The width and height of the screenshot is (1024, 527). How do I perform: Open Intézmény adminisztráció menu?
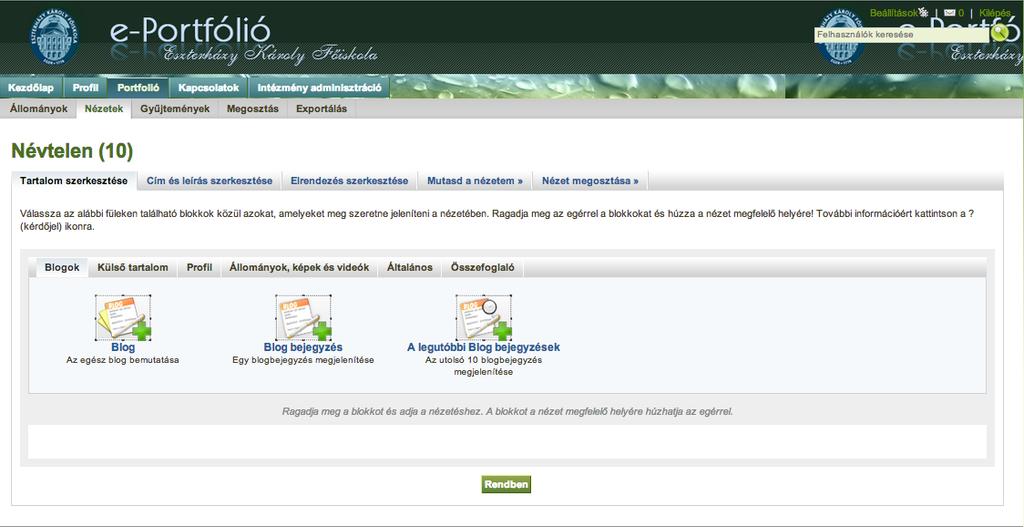point(319,88)
